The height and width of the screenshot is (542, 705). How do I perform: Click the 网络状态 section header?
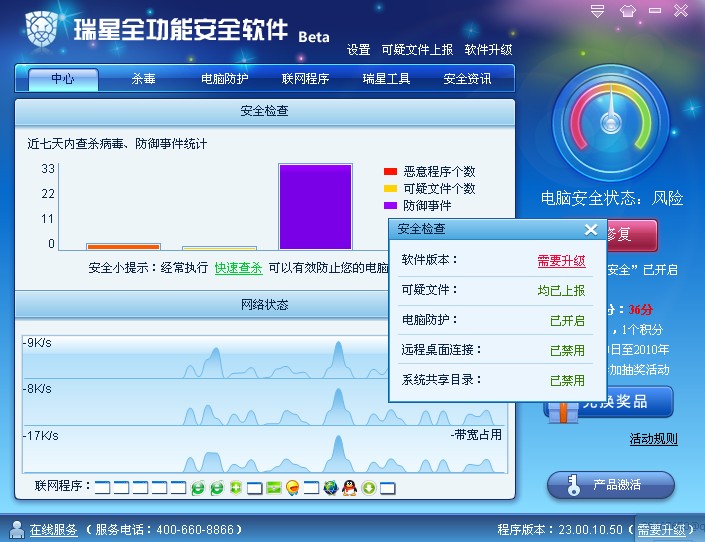[264, 305]
